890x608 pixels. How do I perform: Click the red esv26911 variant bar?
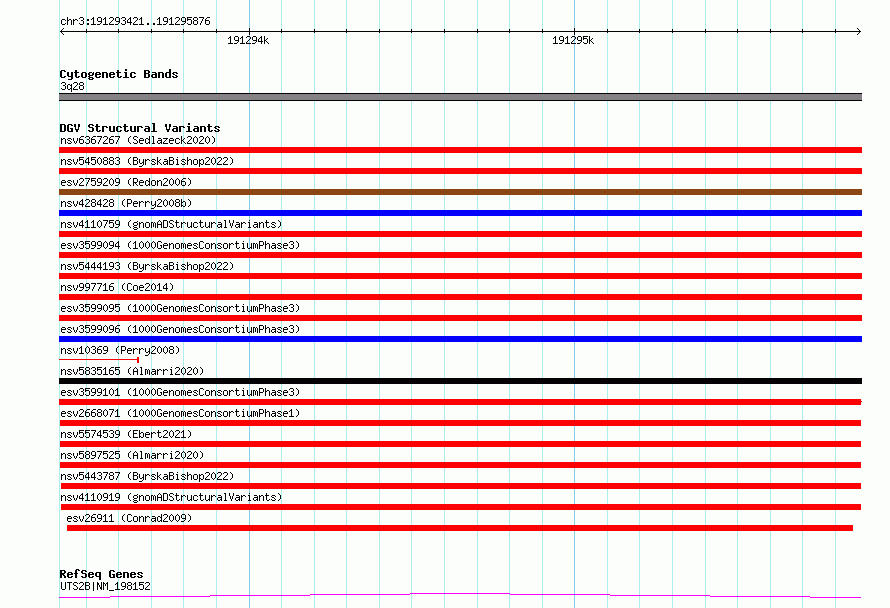pyautogui.click(x=460, y=528)
